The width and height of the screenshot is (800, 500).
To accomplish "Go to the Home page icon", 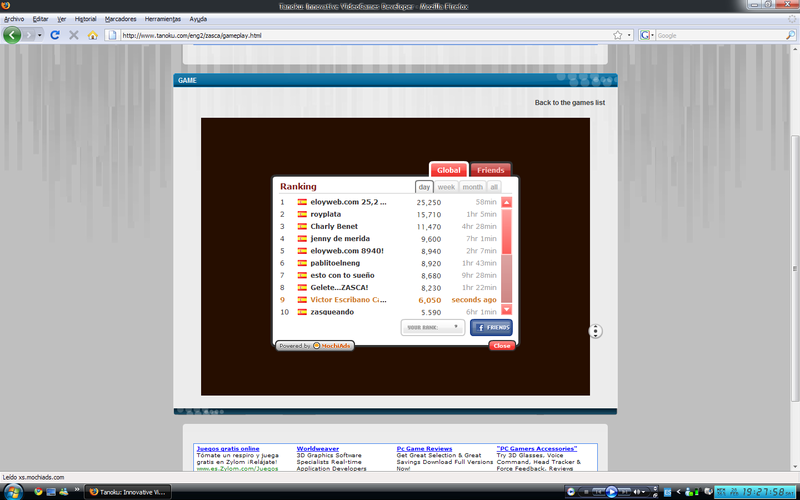I will tap(93, 35).
